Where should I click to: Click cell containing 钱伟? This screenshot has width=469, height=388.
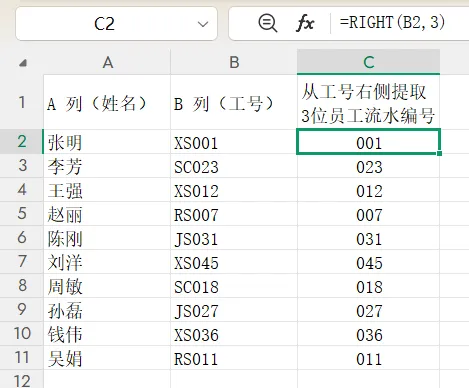point(107,334)
